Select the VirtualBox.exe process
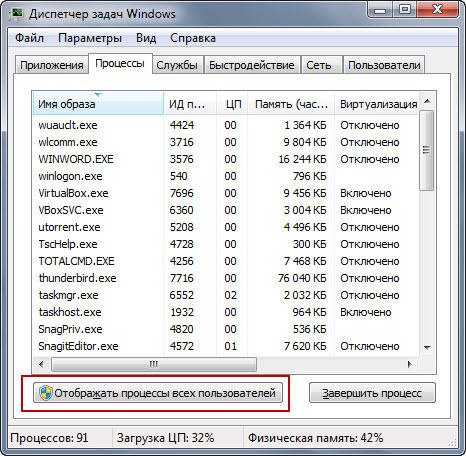The image size is (466, 456). (x=226, y=193)
